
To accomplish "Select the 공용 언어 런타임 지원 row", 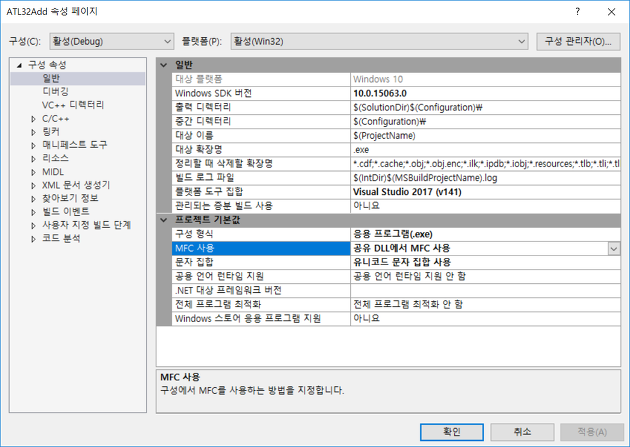I will (396, 276).
